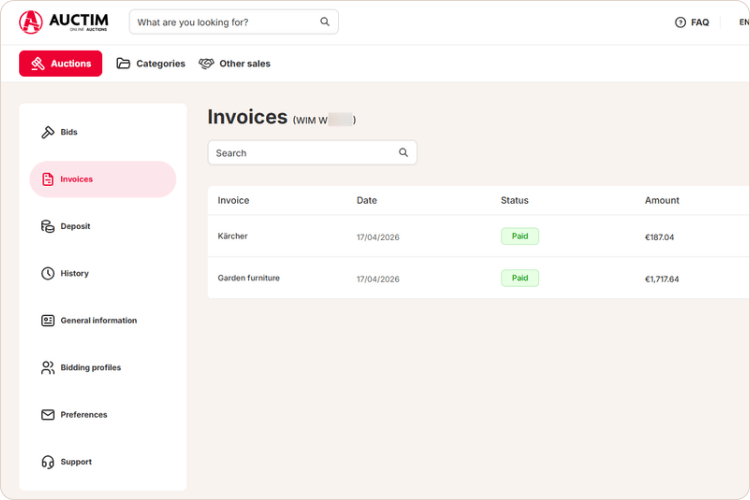Click the handshake icon beside Other sales
The height and width of the screenshot is (500, 750).
point(206,63)
